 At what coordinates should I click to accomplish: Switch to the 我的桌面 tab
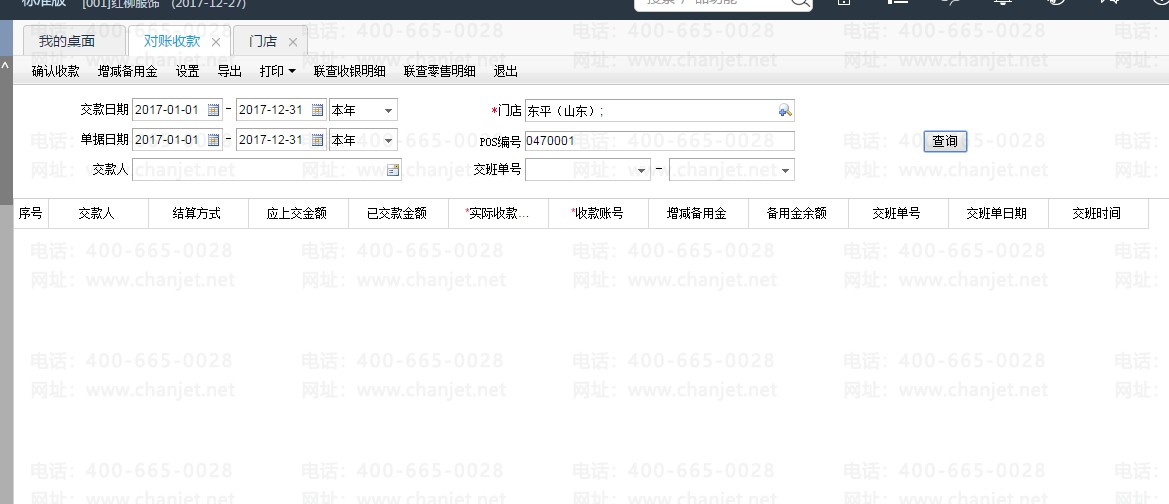(x=67, y=42)
